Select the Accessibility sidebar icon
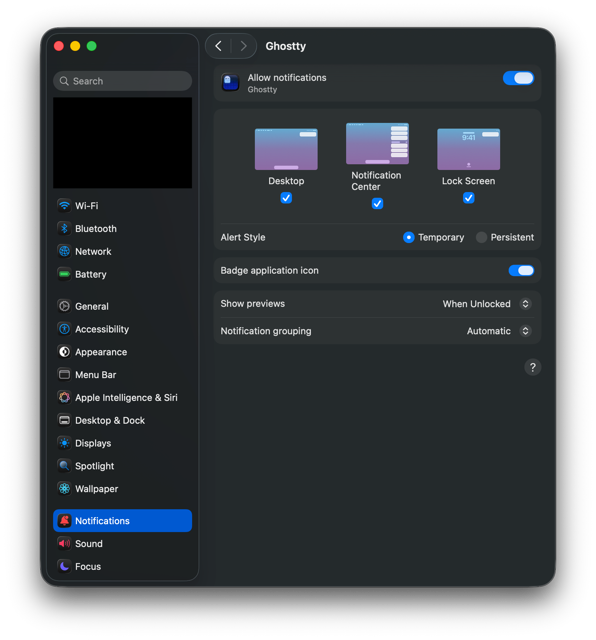Image resolution: width=596 pixels, height=640 pixels. pos(64,329)
